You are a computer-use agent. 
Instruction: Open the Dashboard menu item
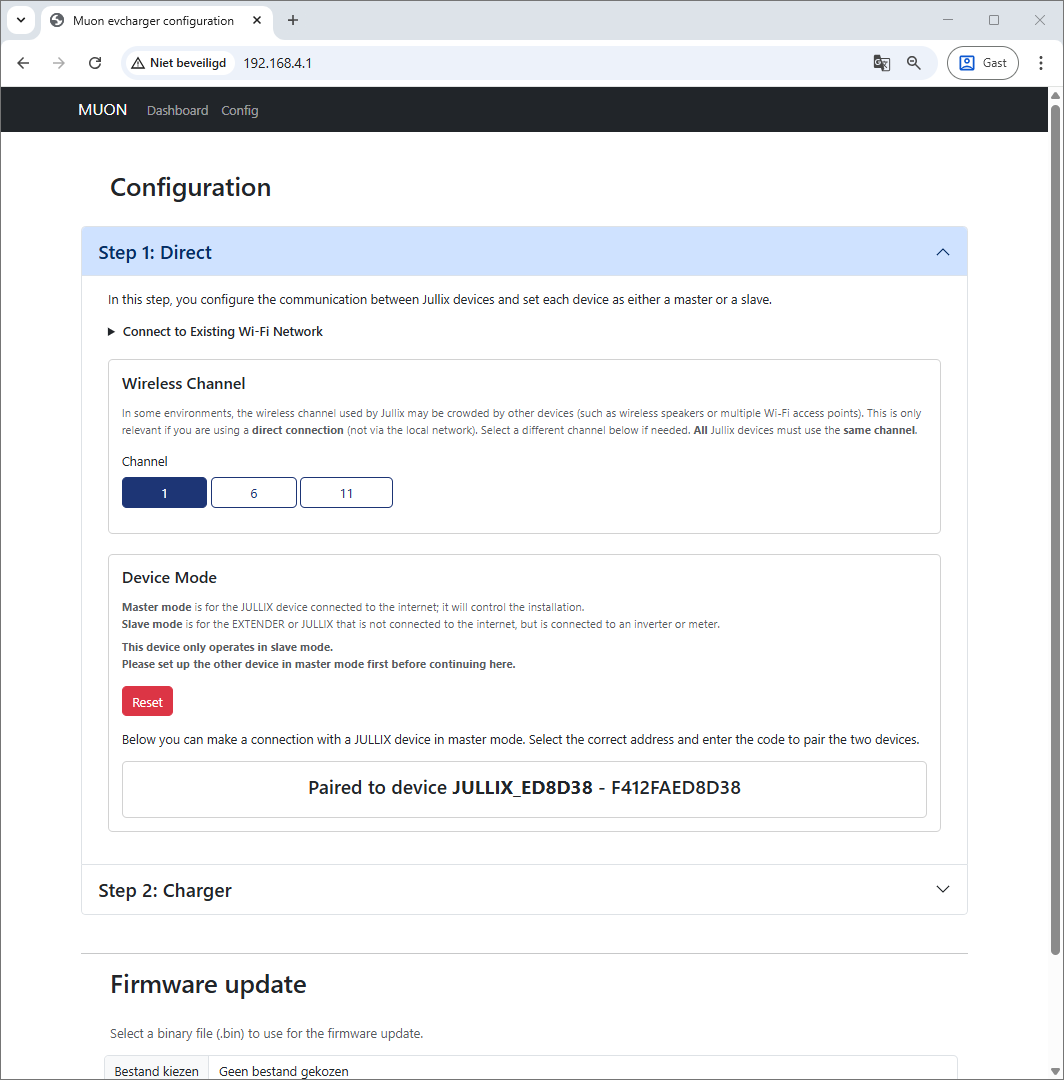tap(177, 110)
